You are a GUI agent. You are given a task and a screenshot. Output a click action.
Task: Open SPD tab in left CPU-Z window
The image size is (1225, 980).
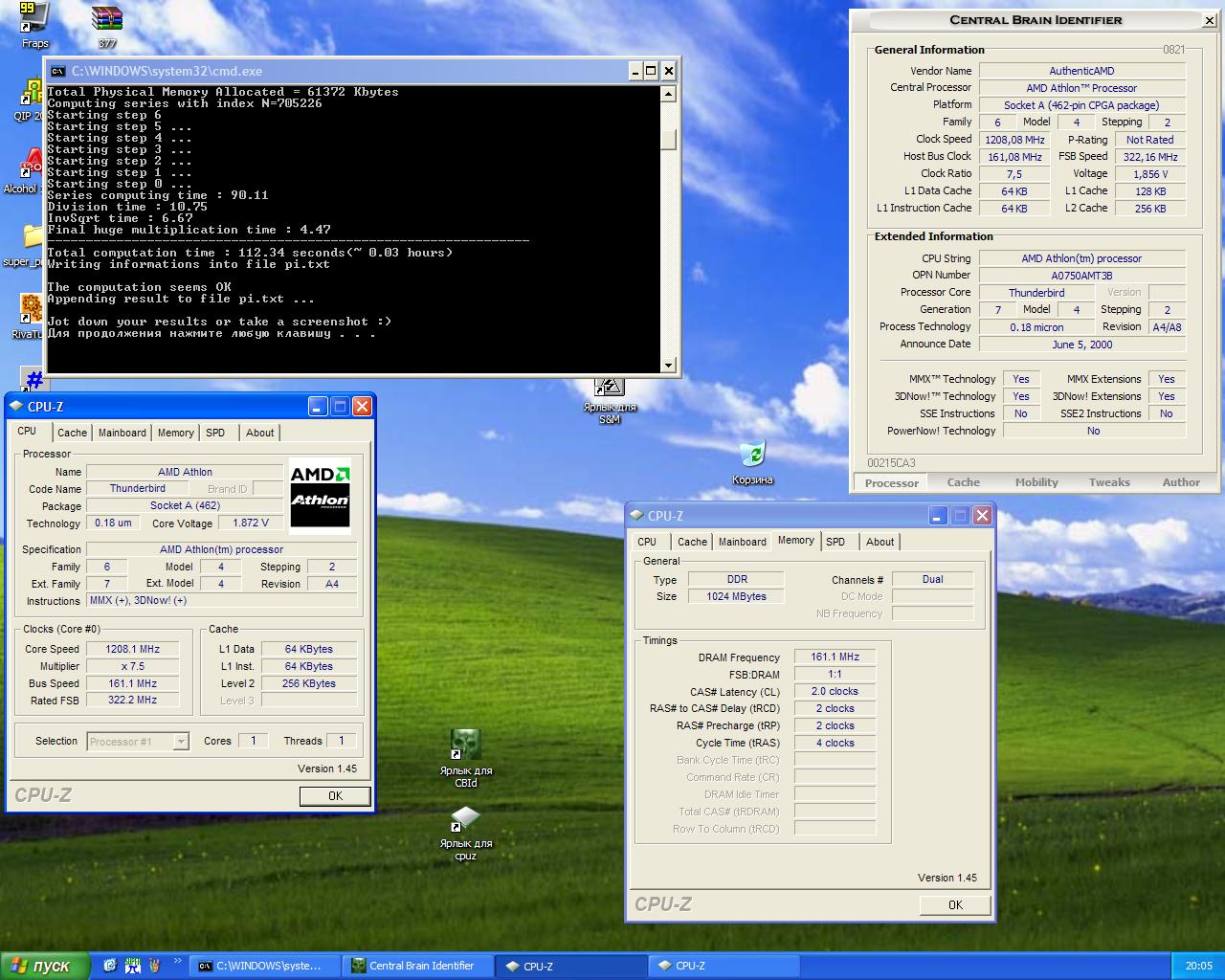tap(216, 433)
